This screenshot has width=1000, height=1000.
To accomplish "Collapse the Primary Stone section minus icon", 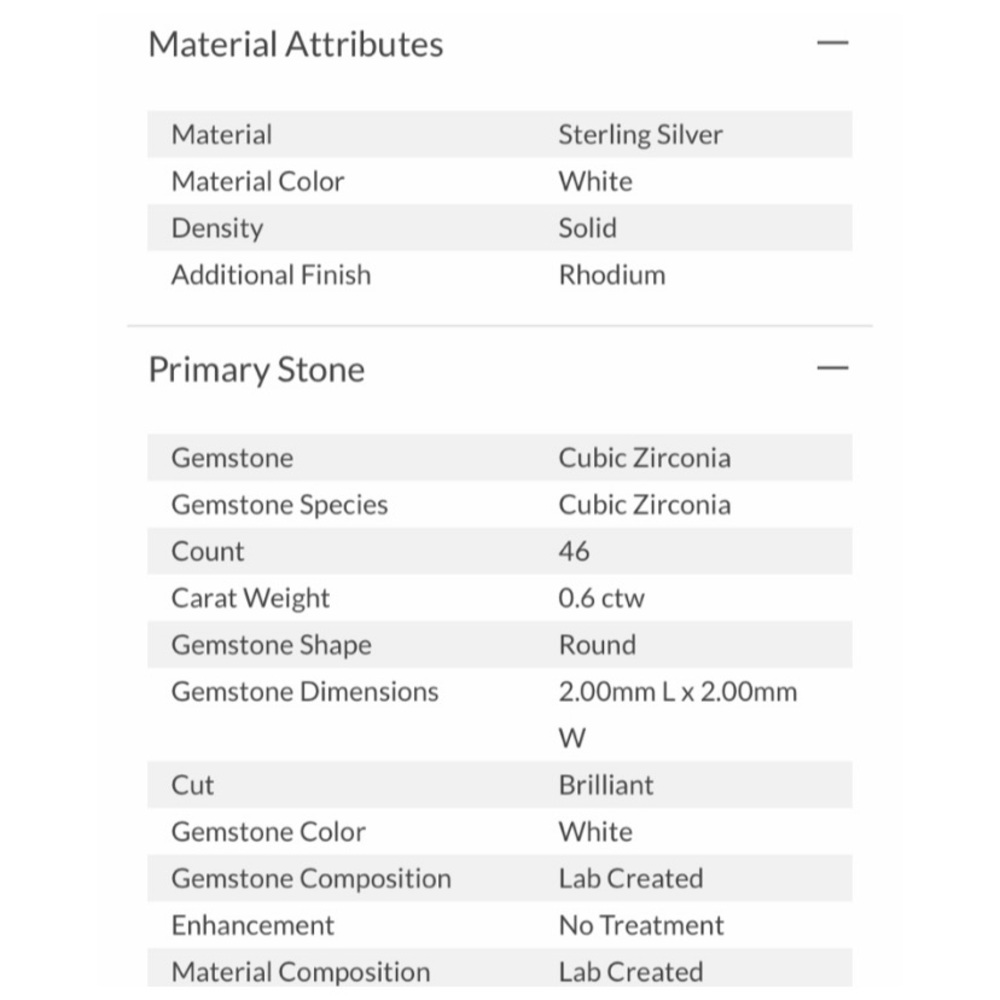I will tap(832, 368).
